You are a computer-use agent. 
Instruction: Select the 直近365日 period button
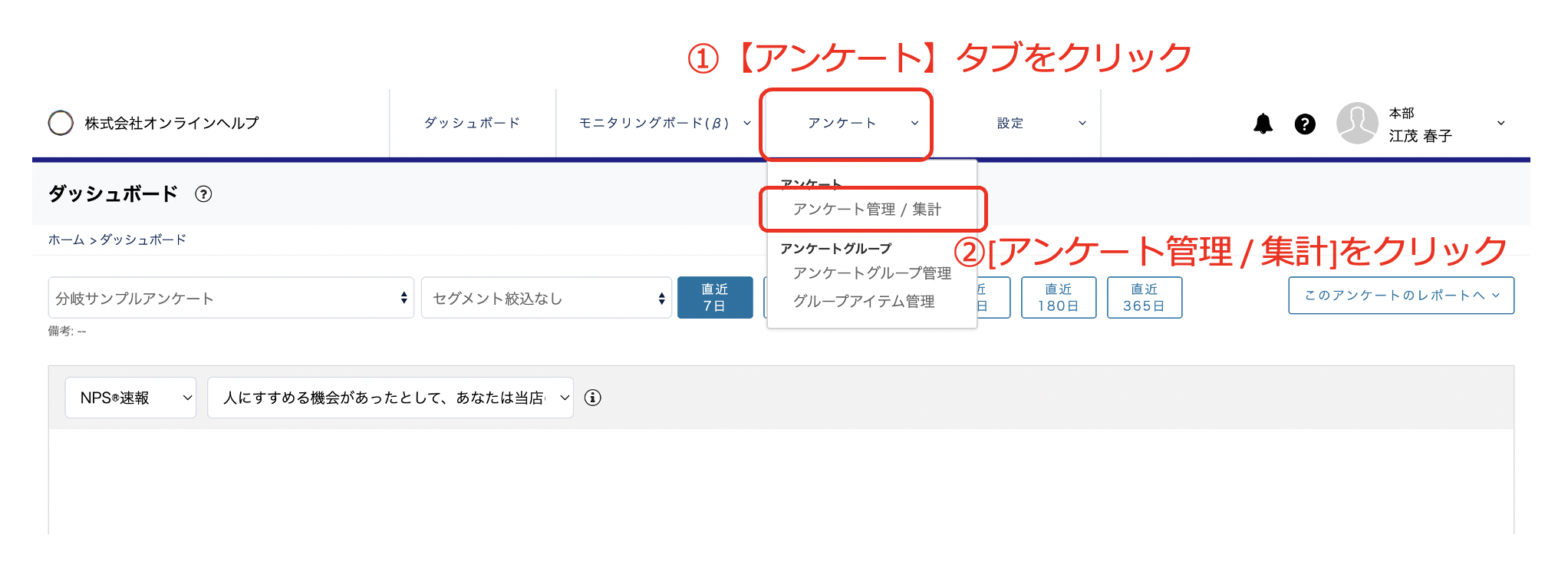(1144, 298)
